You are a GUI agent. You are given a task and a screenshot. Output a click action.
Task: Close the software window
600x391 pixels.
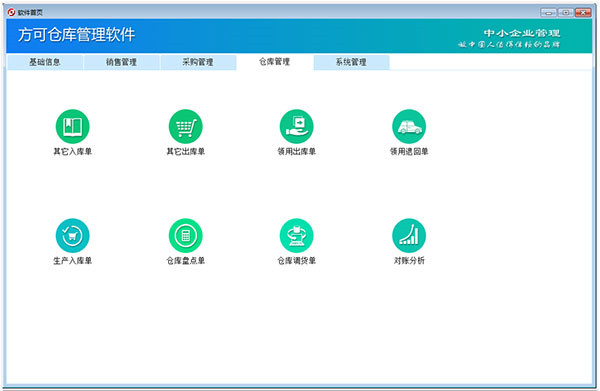pyautogui.click(x=583, y=13)
